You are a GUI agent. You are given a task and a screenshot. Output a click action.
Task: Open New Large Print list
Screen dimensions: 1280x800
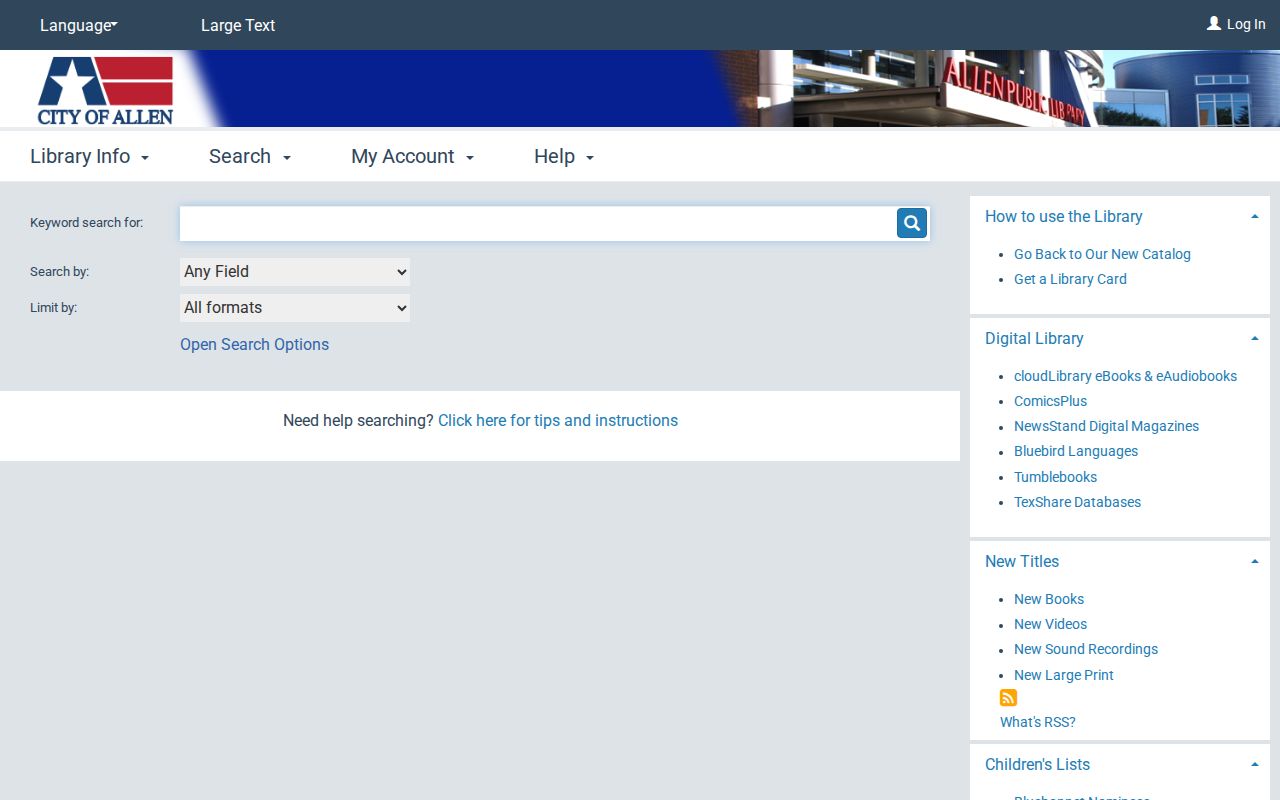point(1063,675)
